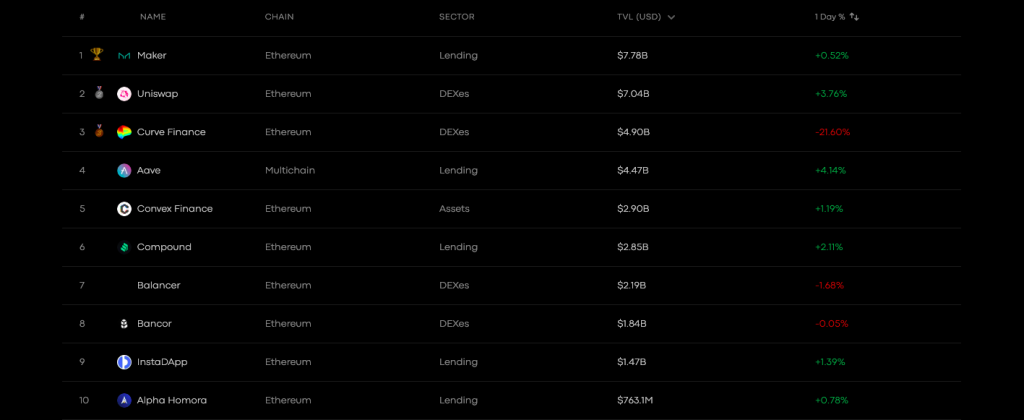Click the gold trophy rank icon
1024x420 pixels.
pyautogui.click(x=97, y=55)
